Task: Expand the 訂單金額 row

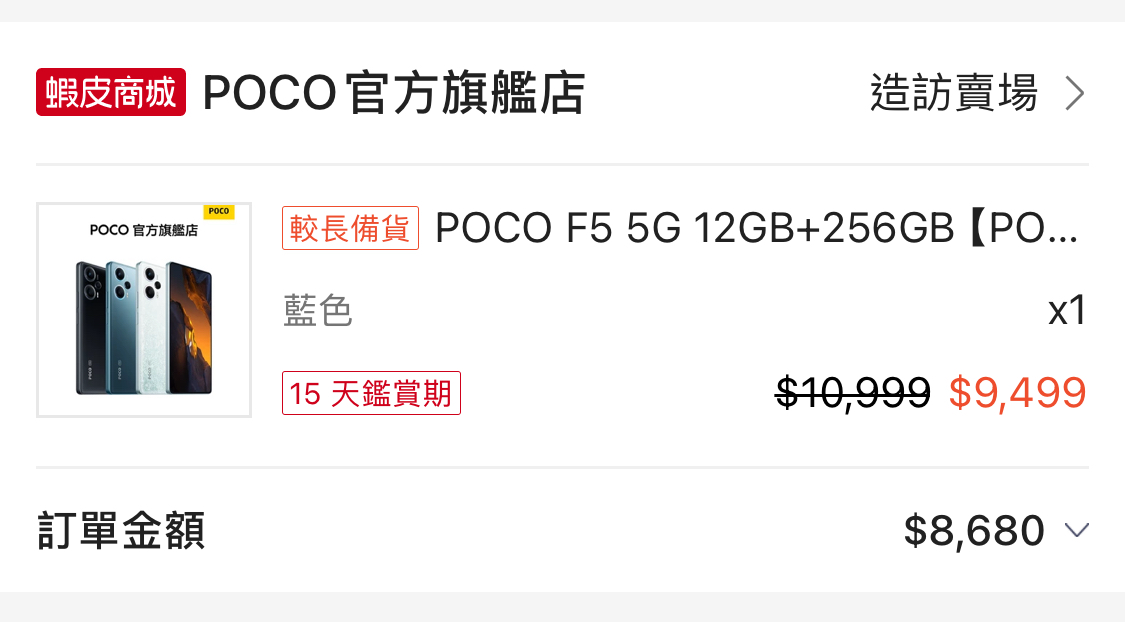Action: (121, 530)
